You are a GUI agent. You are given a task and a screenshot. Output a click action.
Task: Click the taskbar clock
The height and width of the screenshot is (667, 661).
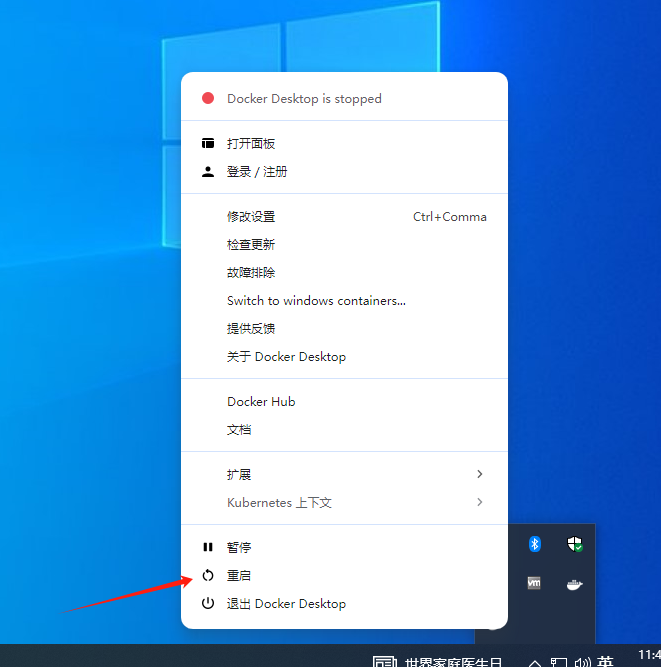point(650,656)
